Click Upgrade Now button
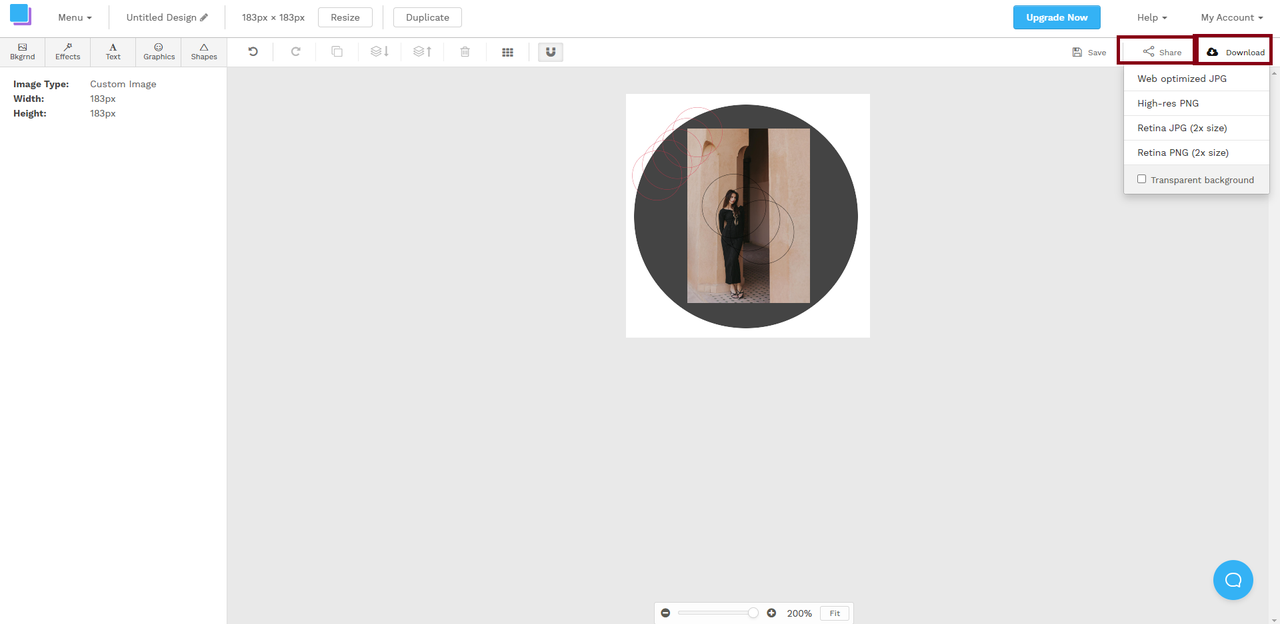Screen dimensions: 1280x624 1056,18
